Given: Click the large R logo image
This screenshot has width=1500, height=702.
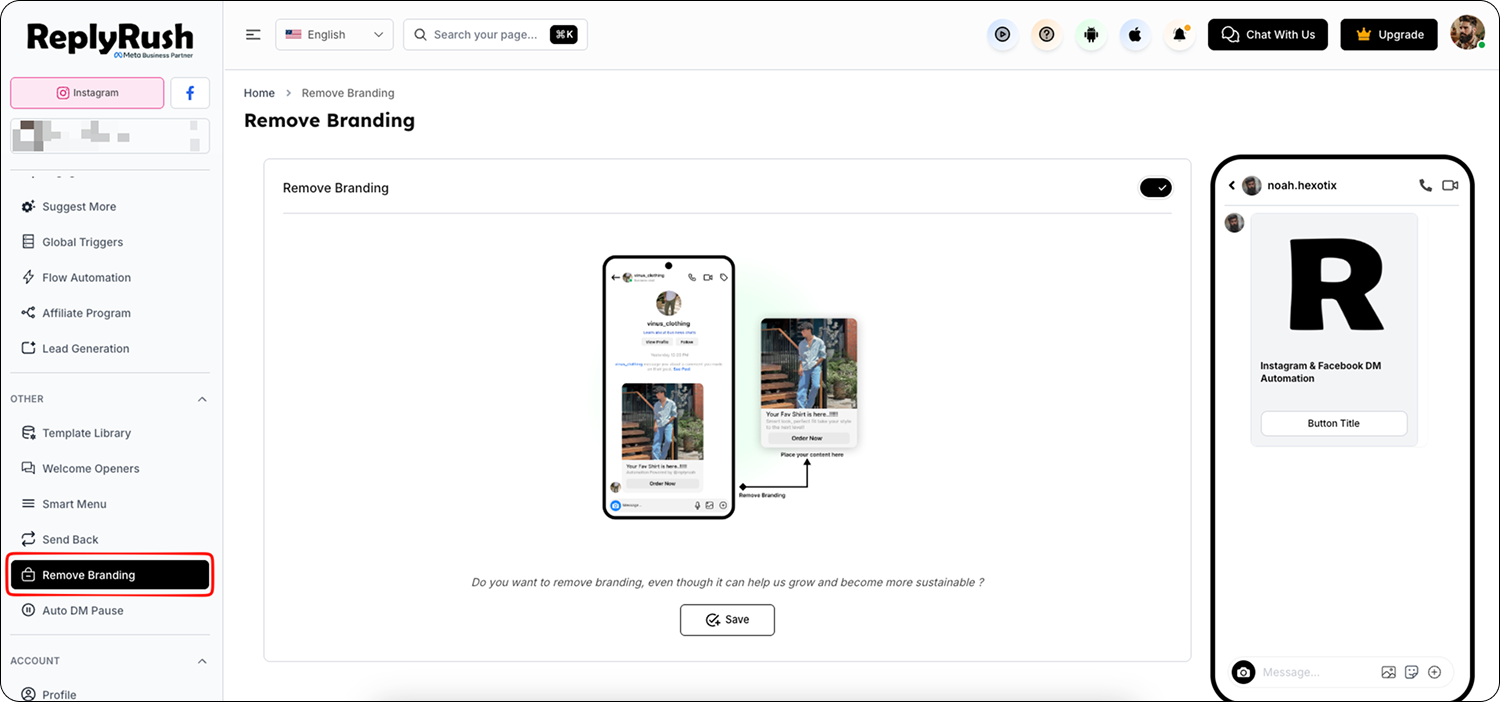Looking at the screenshot, I should pos(1334,285).
